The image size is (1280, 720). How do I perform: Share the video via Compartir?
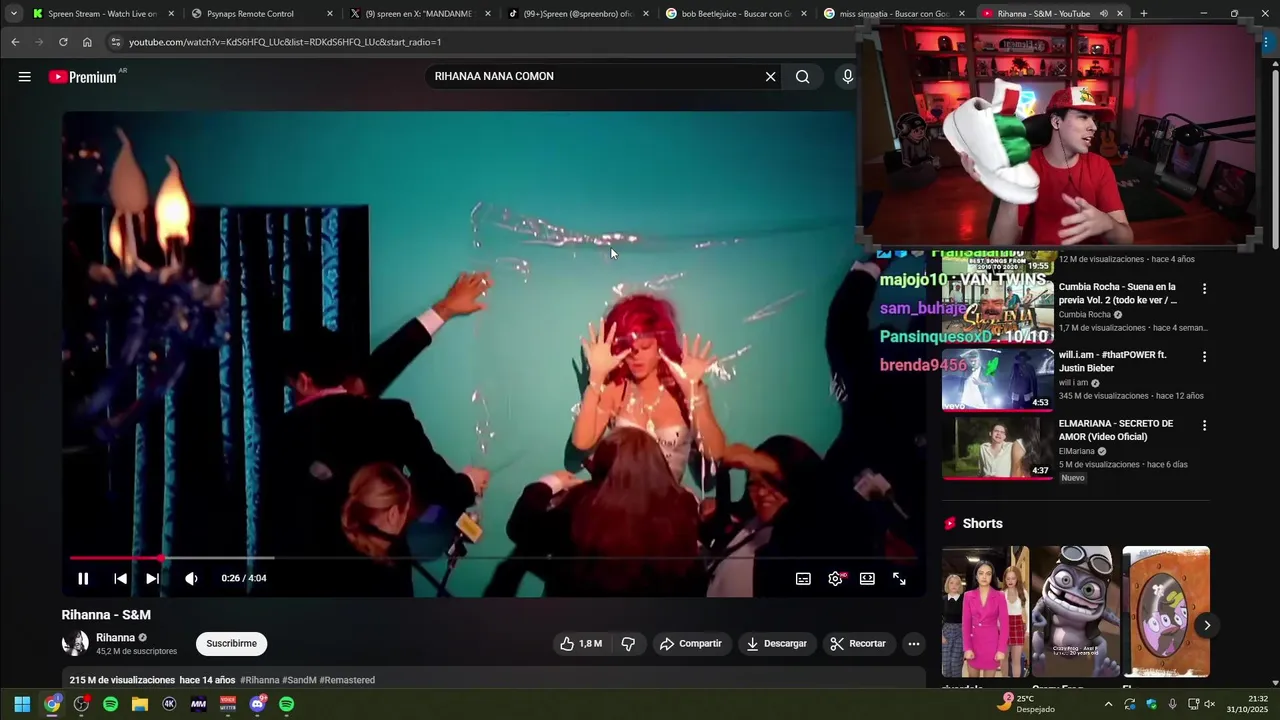coord(690,644)
